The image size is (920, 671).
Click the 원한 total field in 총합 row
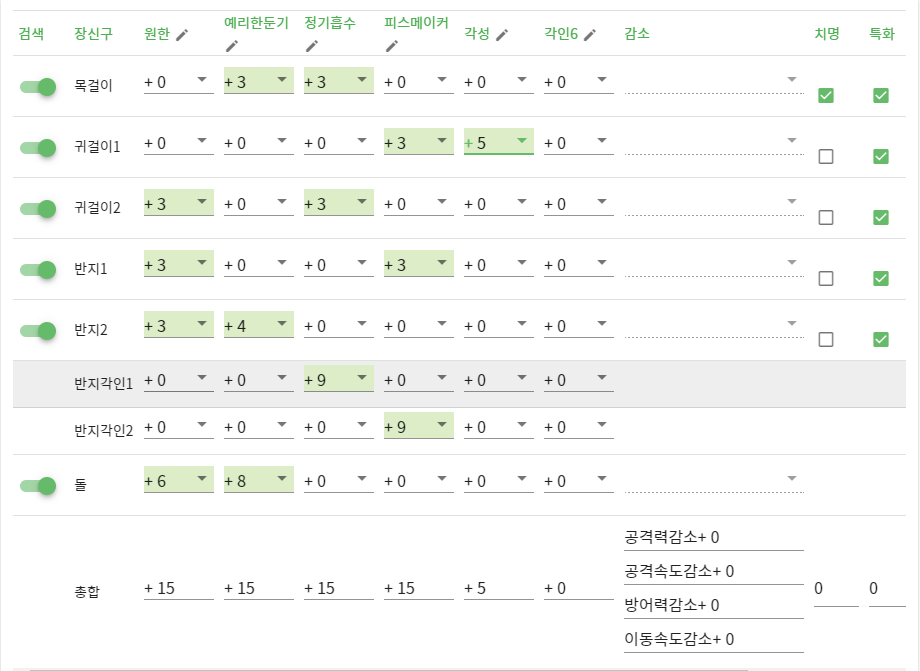pyautogui.click(x=178, y=588)
